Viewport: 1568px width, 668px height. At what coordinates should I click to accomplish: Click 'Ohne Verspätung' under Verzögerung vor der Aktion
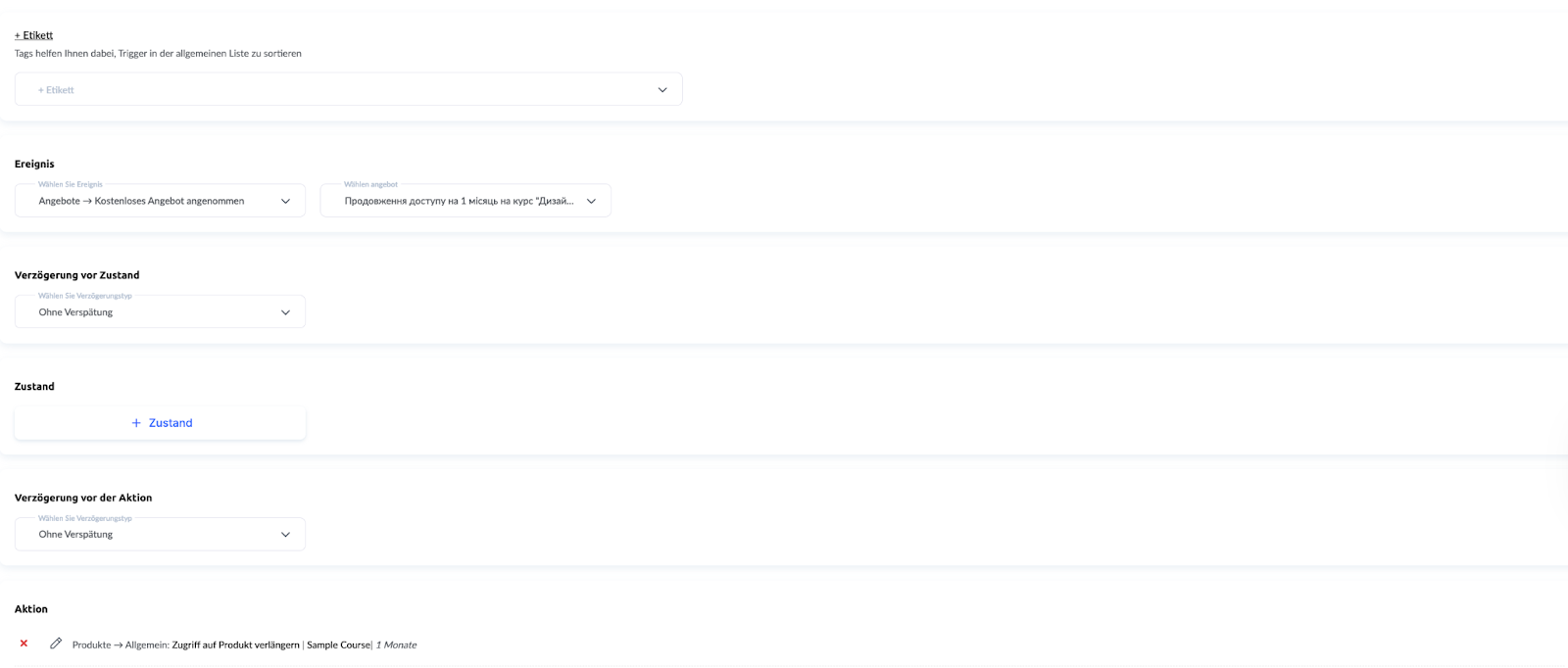pyautogui.click(x=75, y=535)
